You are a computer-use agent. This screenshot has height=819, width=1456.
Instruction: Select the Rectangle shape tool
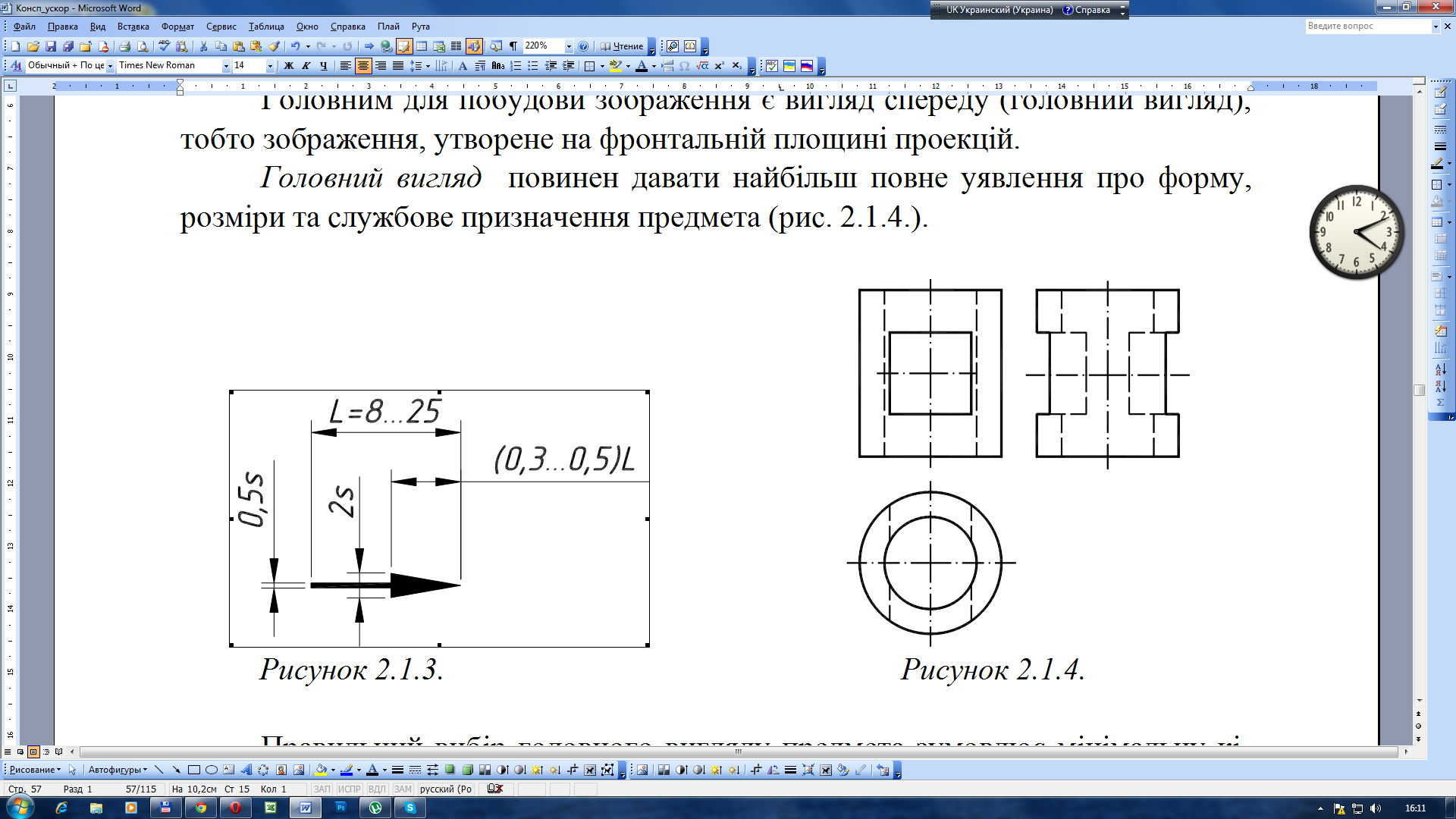pos(194,770)
